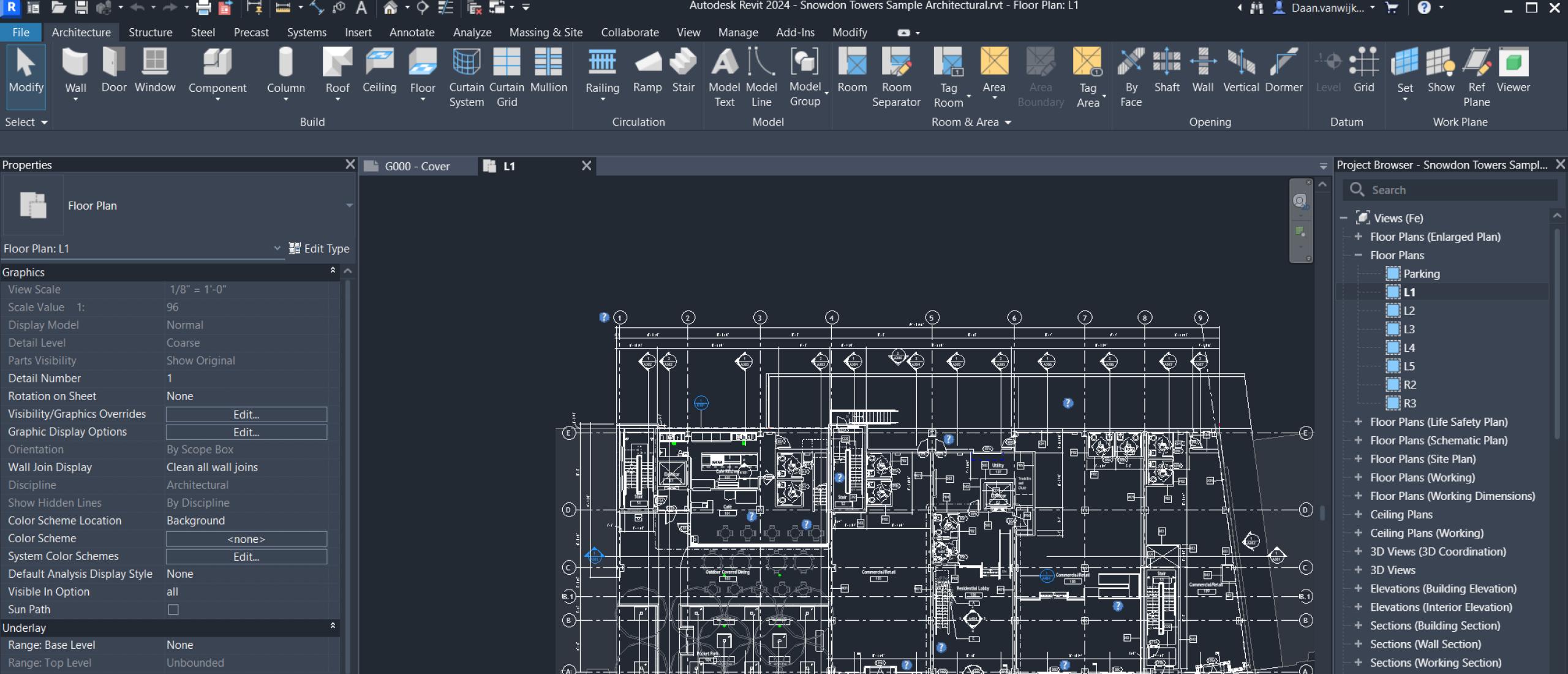Select the R3 floor plan view
Viewport: 1568px width, 674px height.
tap(1409, 403)
